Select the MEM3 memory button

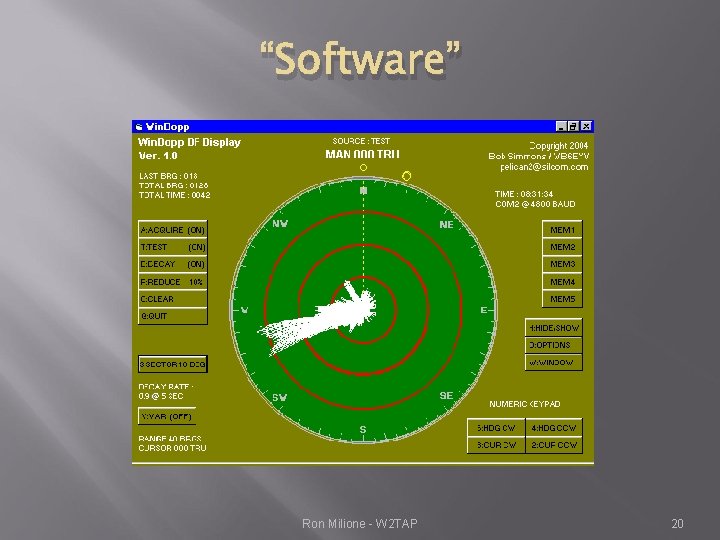click(562, 264)
